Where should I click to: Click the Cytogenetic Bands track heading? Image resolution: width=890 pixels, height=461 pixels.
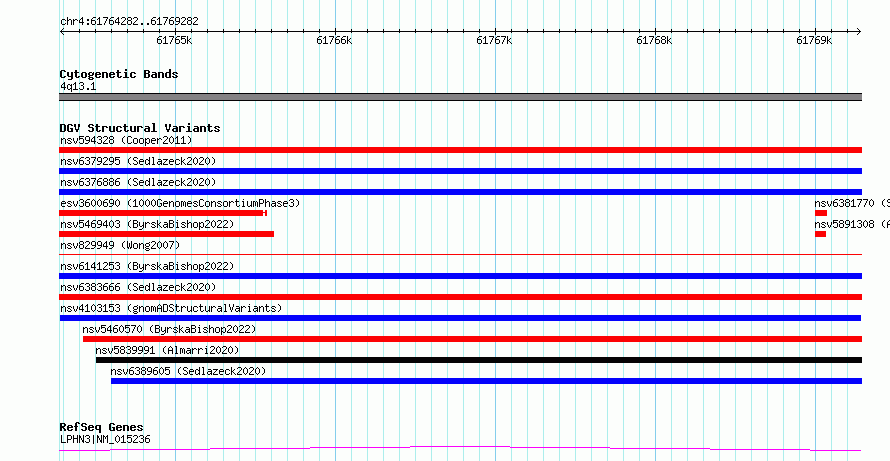click(119, 74)
